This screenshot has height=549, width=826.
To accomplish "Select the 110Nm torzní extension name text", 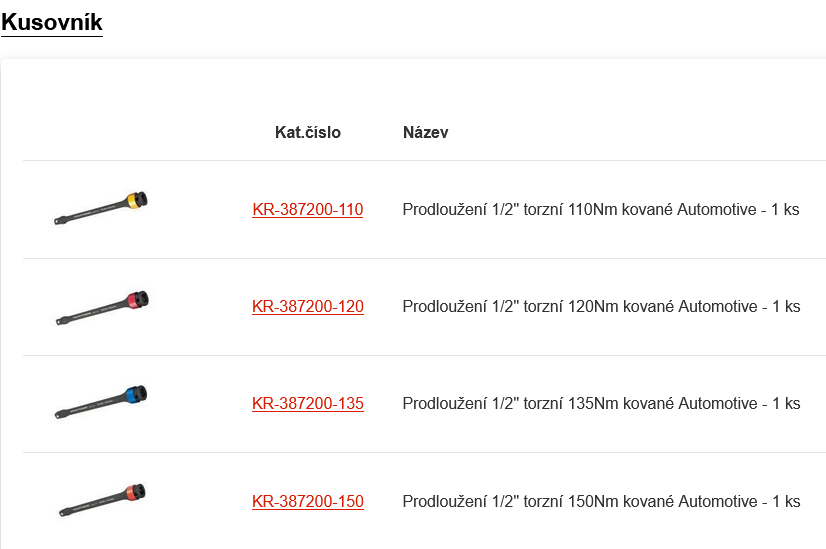I will point(580,210).
